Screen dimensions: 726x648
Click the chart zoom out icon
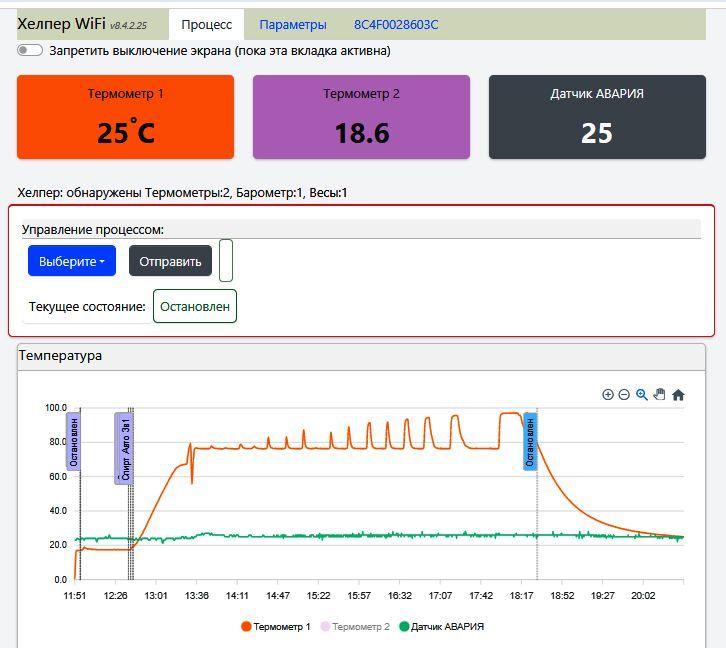624,395
